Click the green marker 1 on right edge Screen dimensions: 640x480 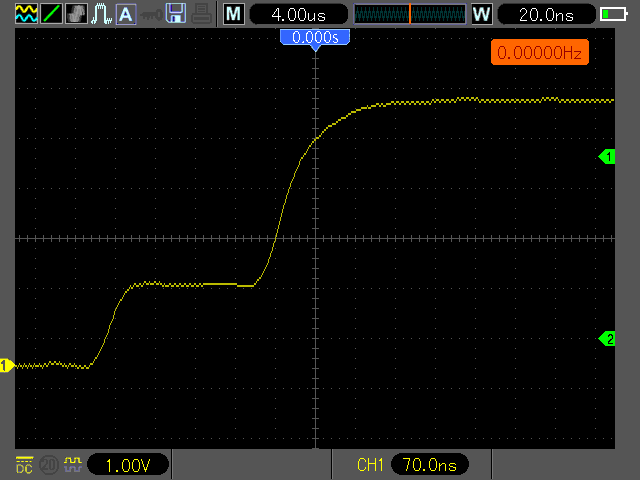tap(607, 157)
